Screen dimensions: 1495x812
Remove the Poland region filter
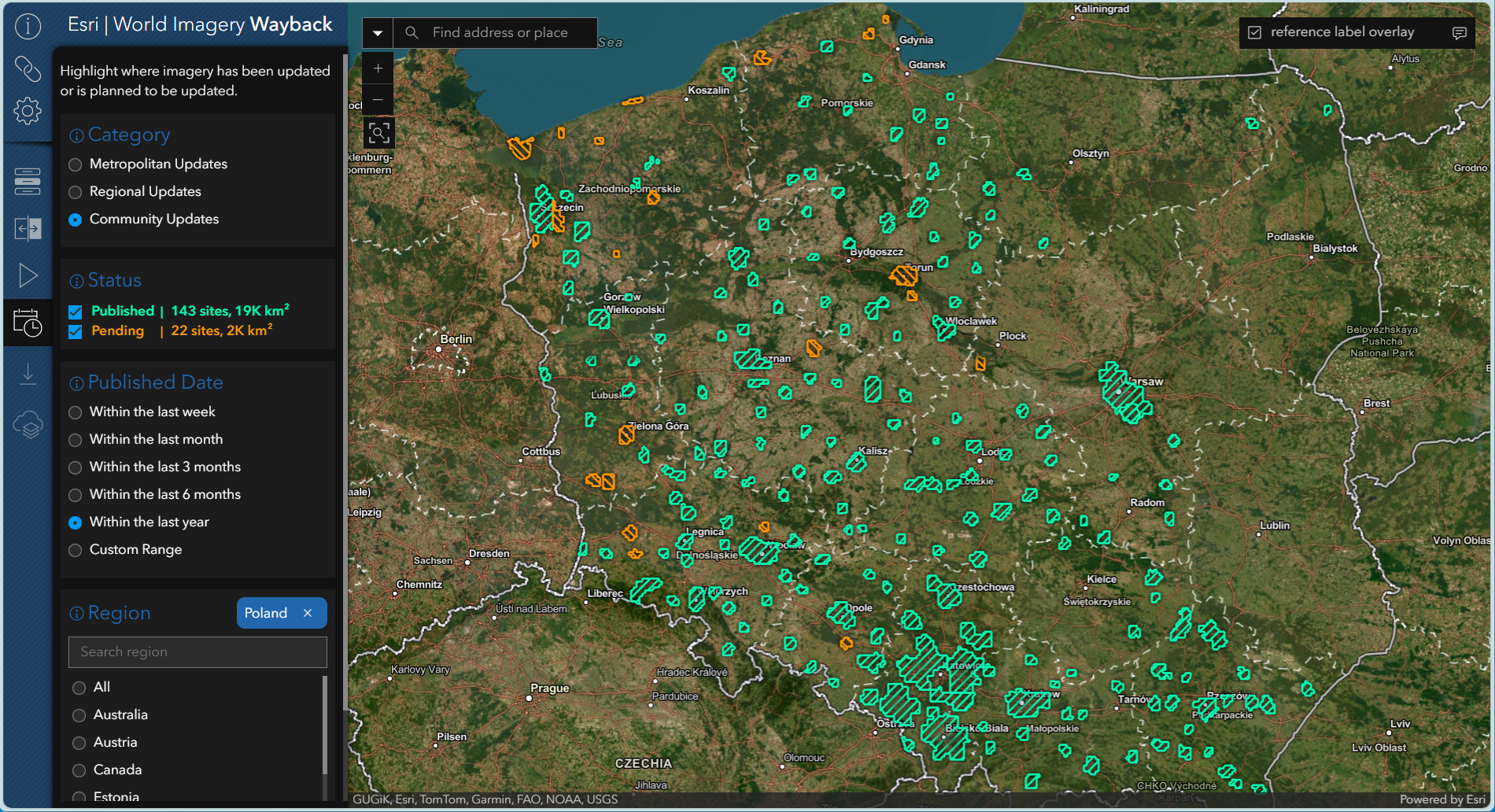308,613
